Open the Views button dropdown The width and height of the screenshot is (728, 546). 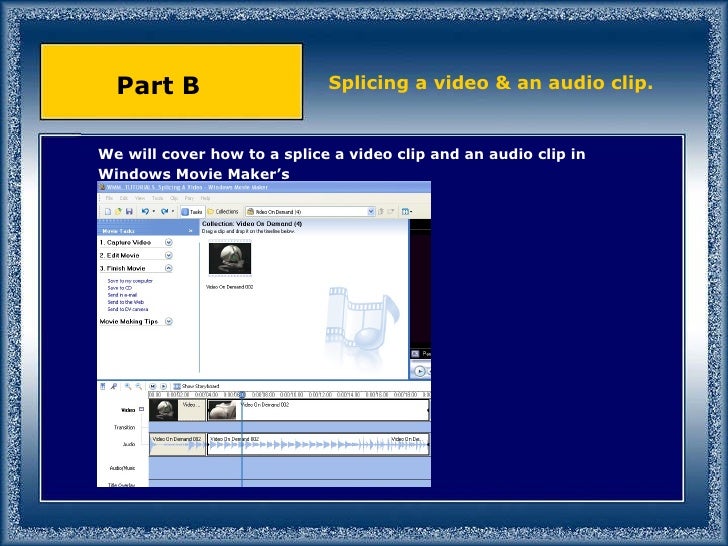(x=407, y=212)
